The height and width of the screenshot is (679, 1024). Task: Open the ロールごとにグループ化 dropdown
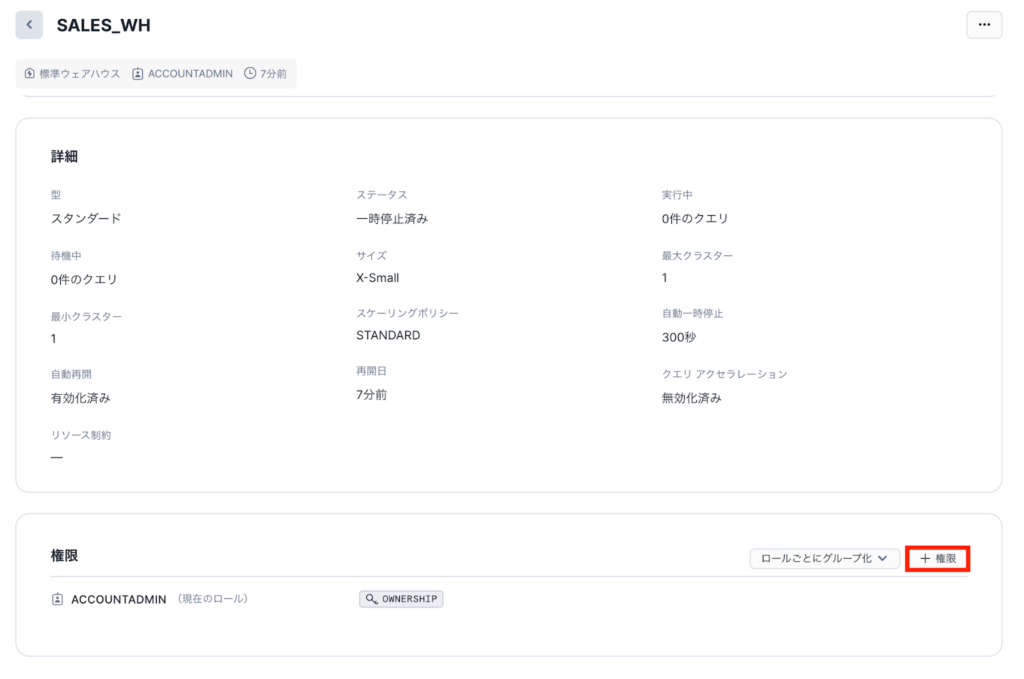coord(824,559)
